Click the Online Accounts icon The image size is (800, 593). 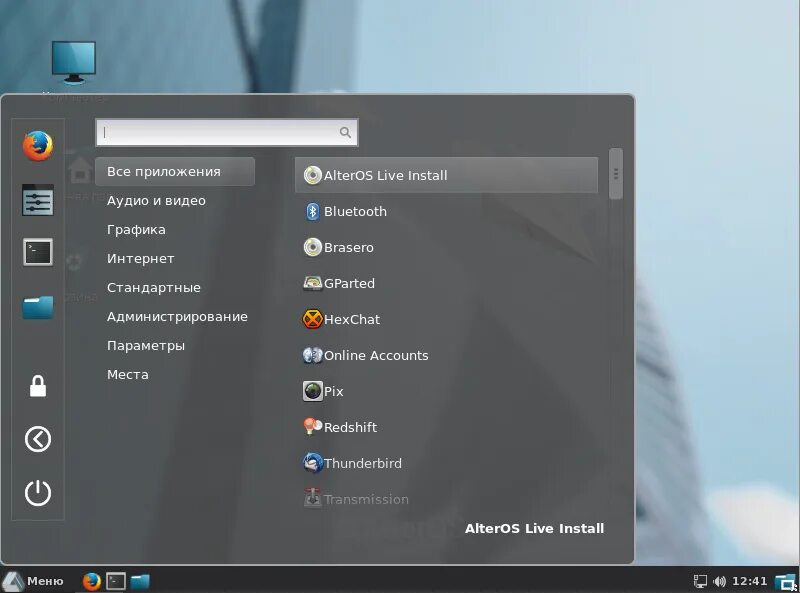pyautogui.click(x=312, y=355)
